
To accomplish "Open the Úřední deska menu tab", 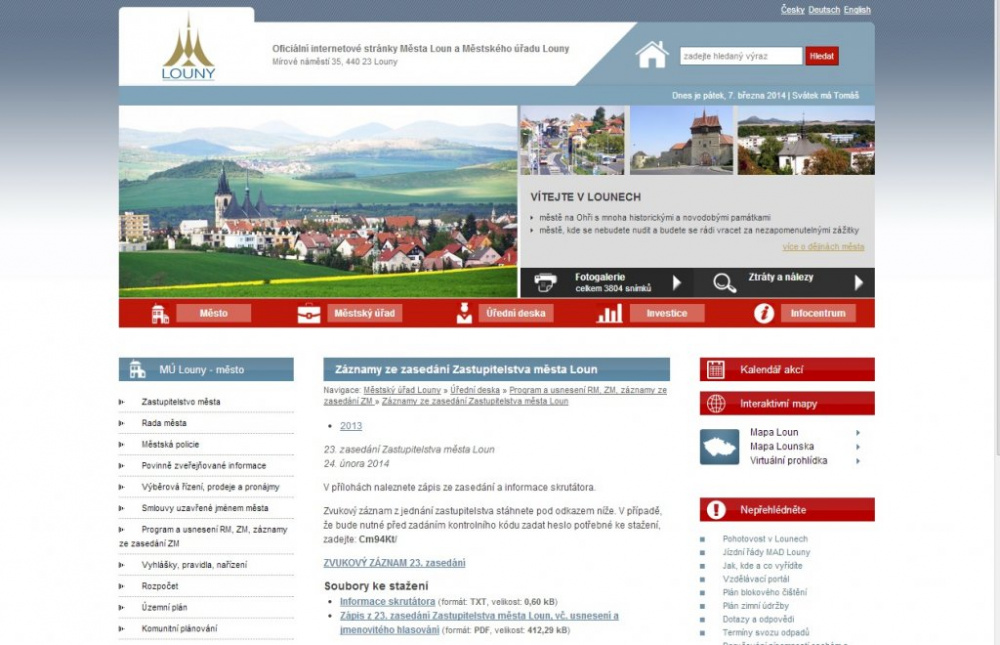I will click(515, 313).
